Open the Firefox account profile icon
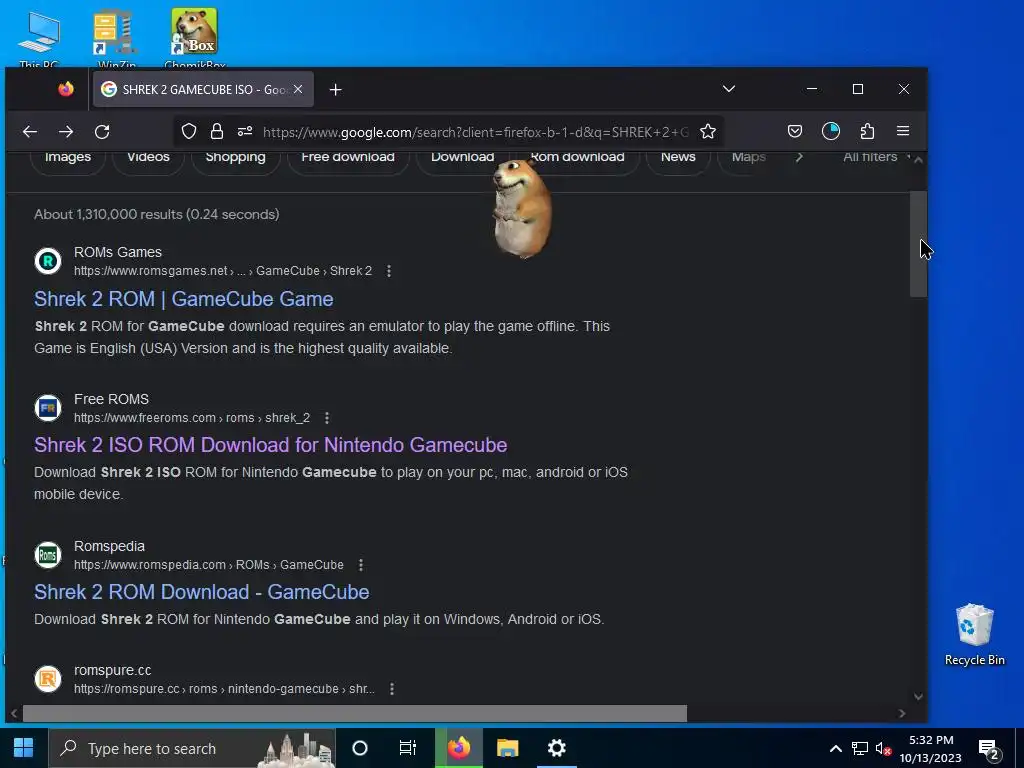 coord(831,131)
